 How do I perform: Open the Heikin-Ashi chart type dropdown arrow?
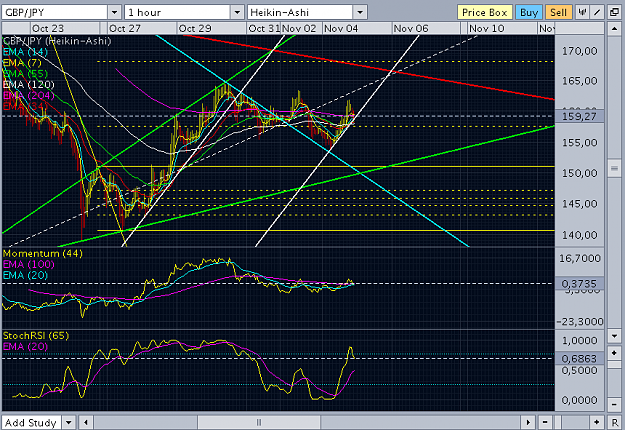360,12
